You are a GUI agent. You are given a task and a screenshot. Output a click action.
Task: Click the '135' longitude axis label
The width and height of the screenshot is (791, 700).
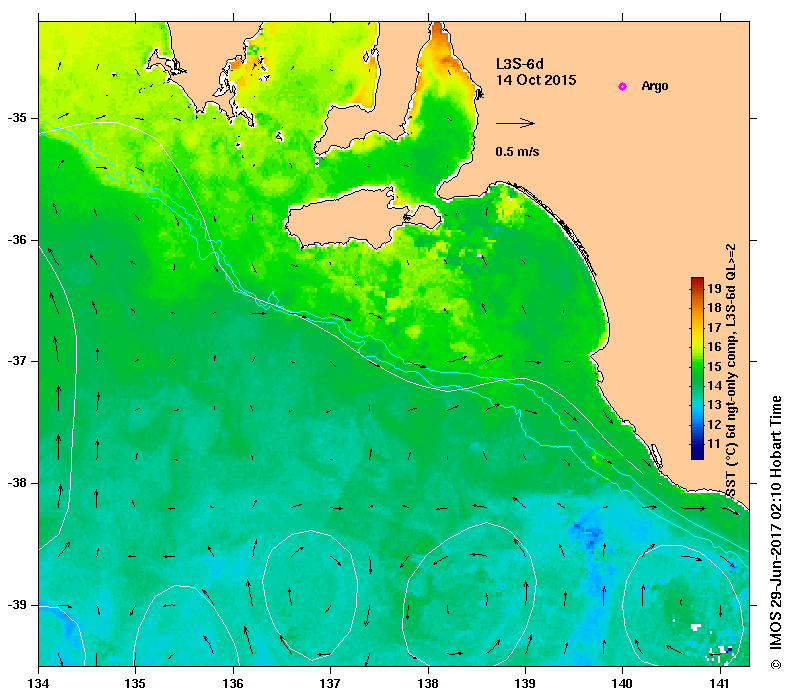pos(135,684)
